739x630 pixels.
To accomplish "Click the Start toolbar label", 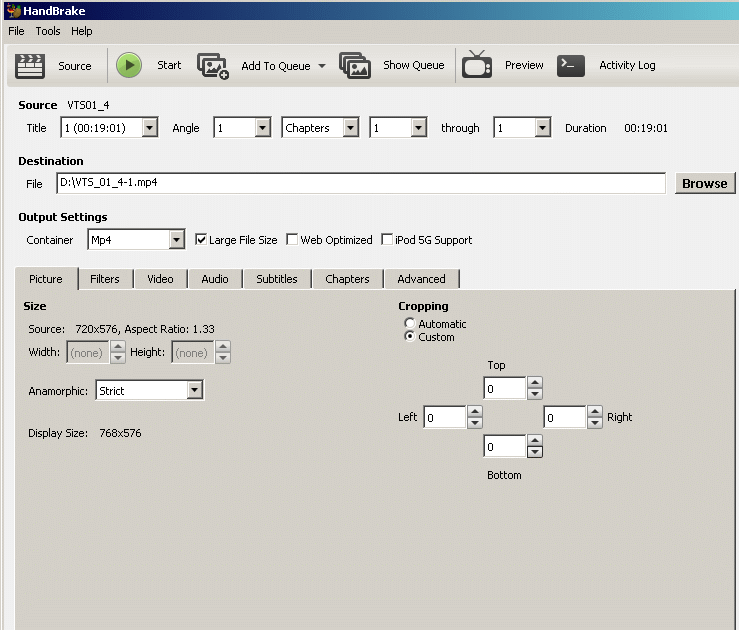I will 169,65.
